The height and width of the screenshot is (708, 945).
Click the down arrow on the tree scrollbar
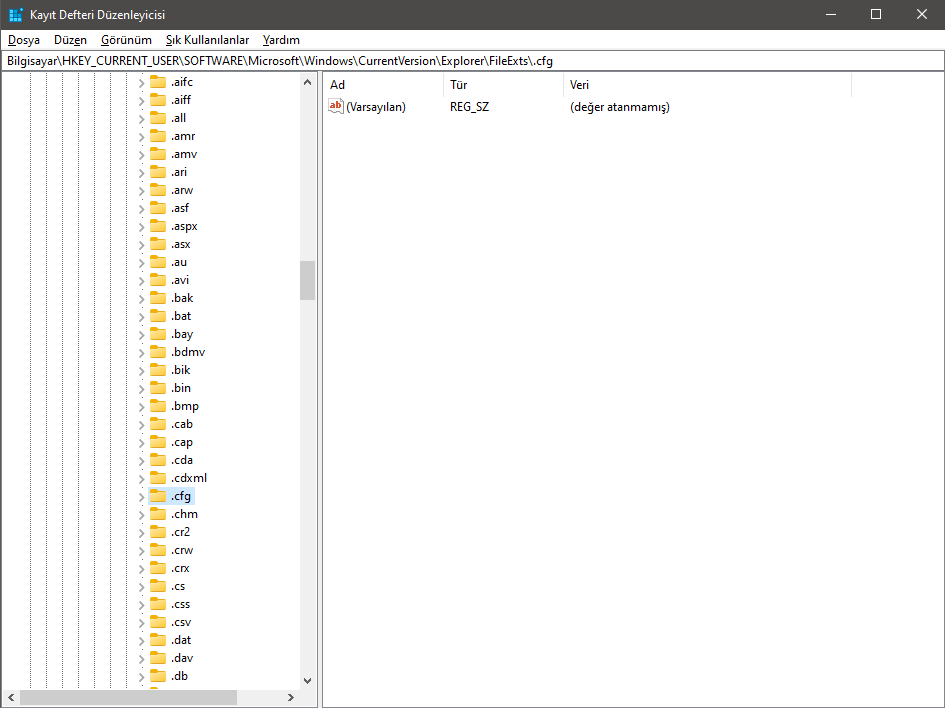tap(307, 680)
